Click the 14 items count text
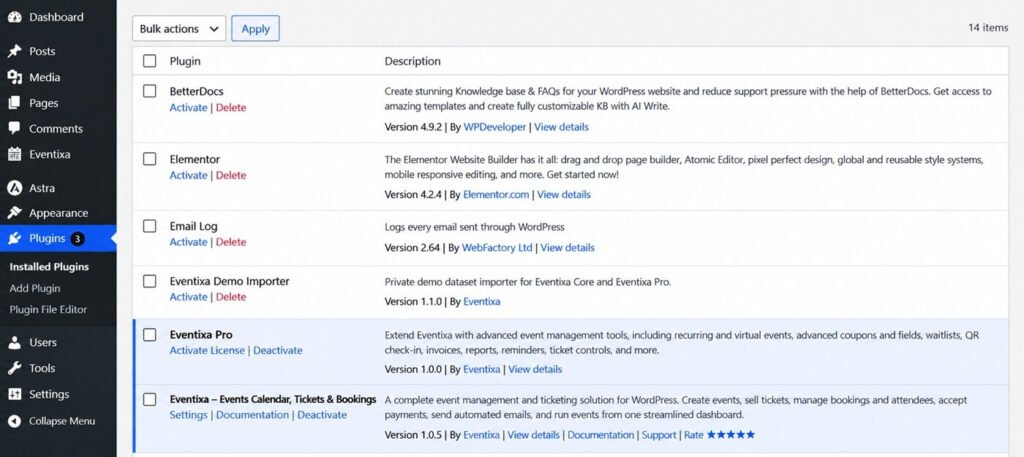Screen dimensions: 1024x457 pyautogui.click(x=988, y=28)
